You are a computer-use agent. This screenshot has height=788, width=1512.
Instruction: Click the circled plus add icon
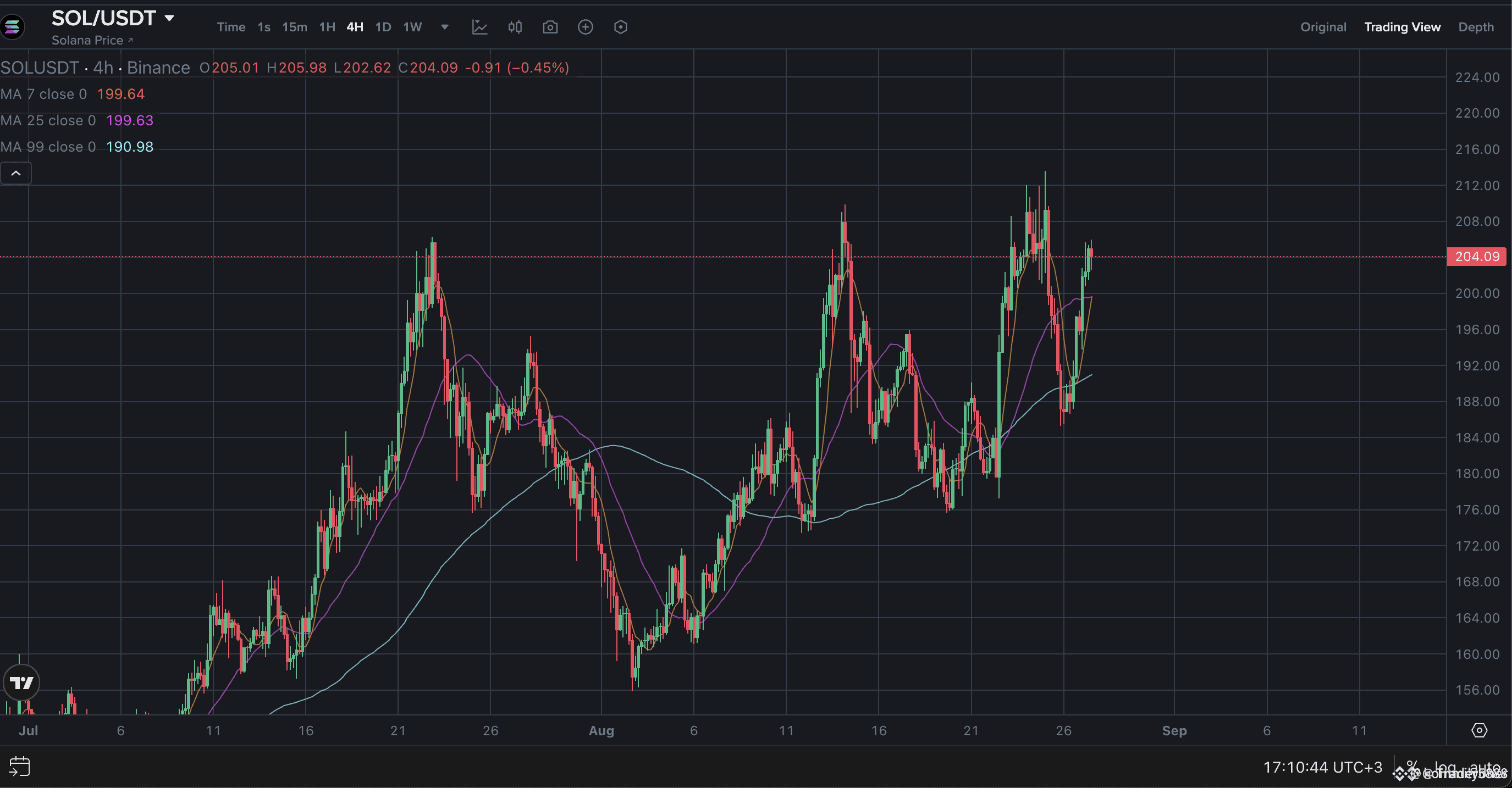[x=585, y=27]
